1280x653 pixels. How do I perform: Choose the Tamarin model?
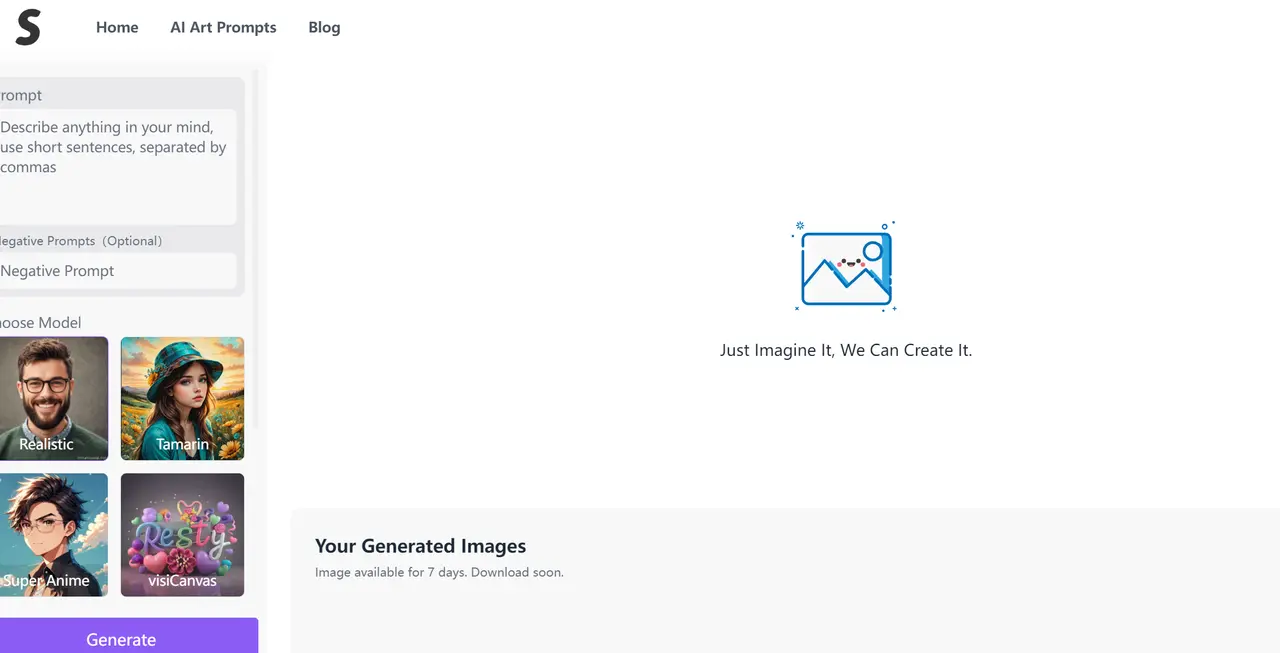(x=182, y=398)
